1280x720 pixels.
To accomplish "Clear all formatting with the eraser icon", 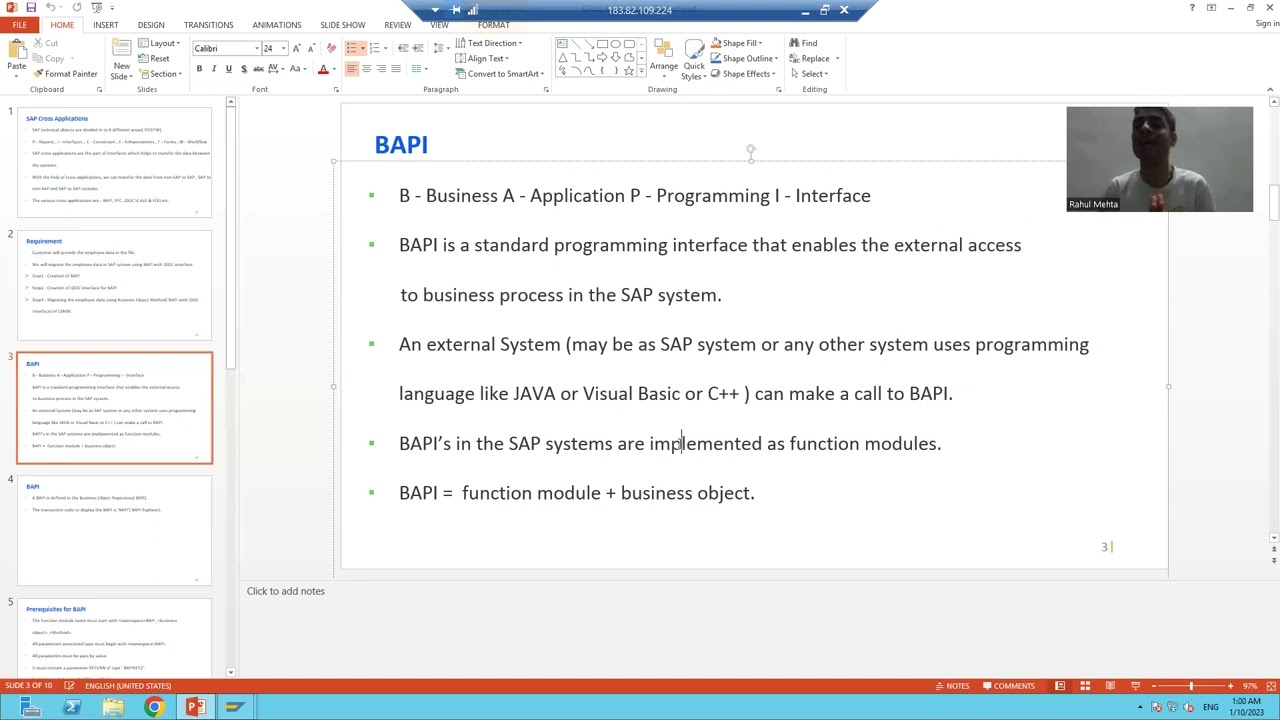I will pyautogui.click(x=330, y=48).
